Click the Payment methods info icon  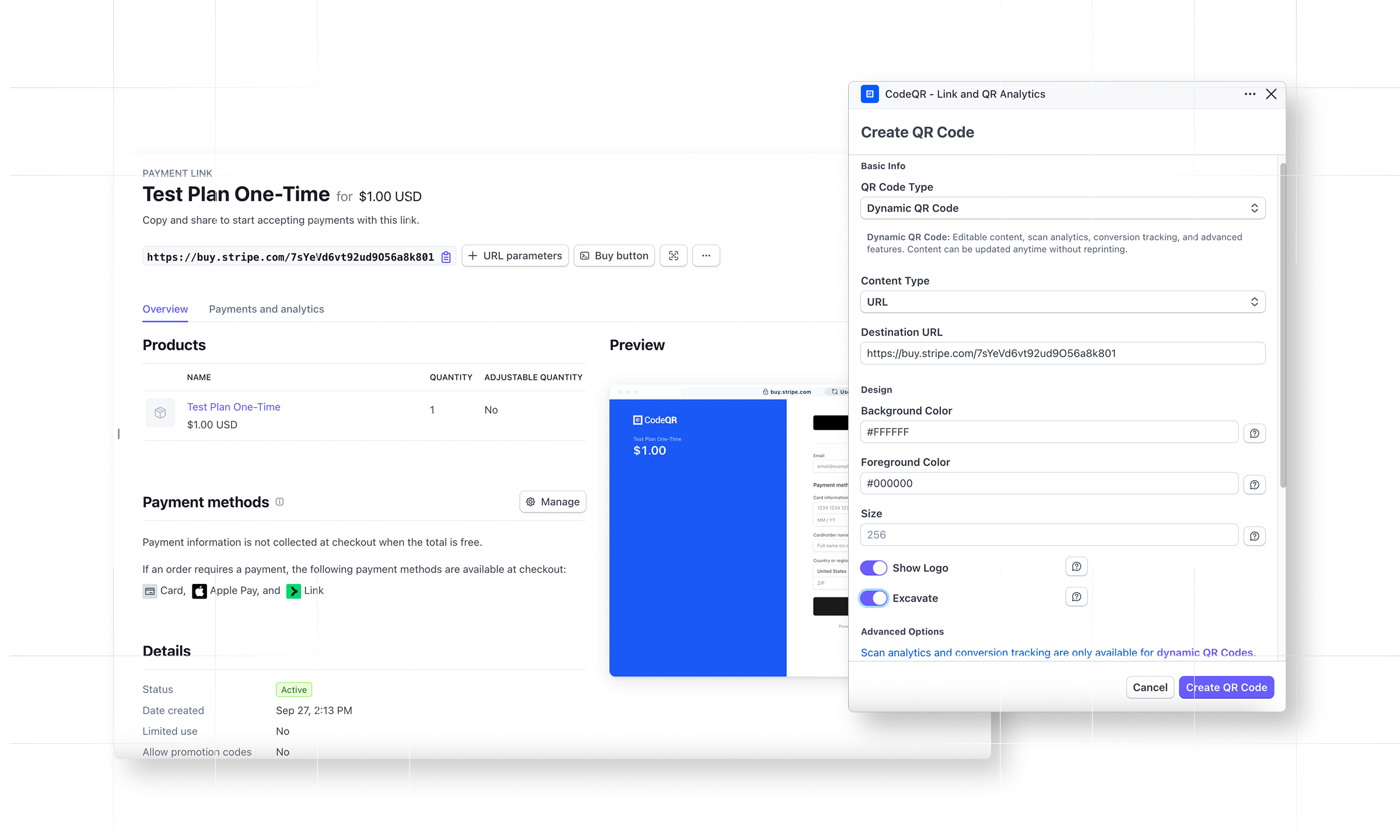click(x=279, y=502)
